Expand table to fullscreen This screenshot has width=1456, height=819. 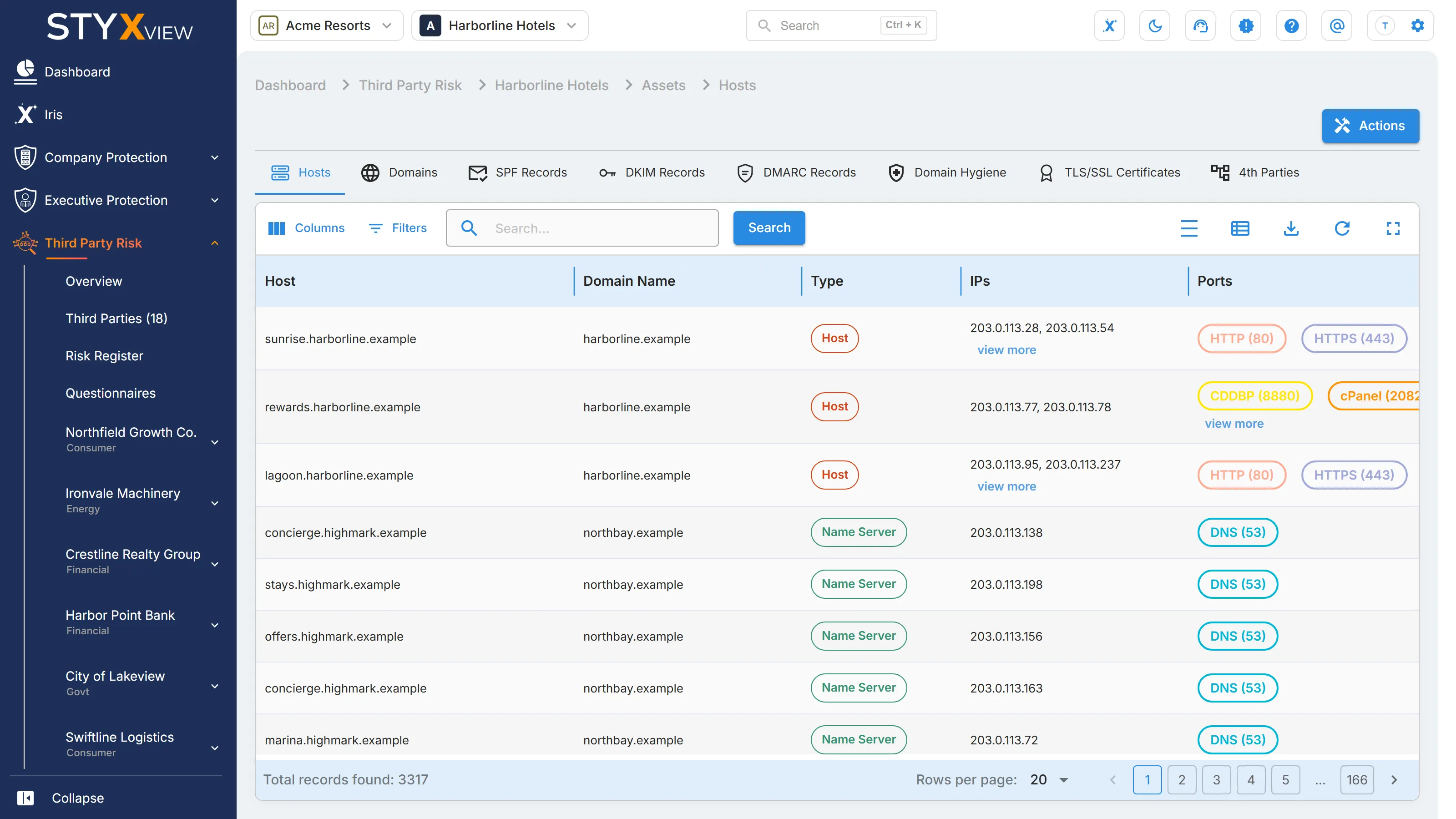(1393, 228)
